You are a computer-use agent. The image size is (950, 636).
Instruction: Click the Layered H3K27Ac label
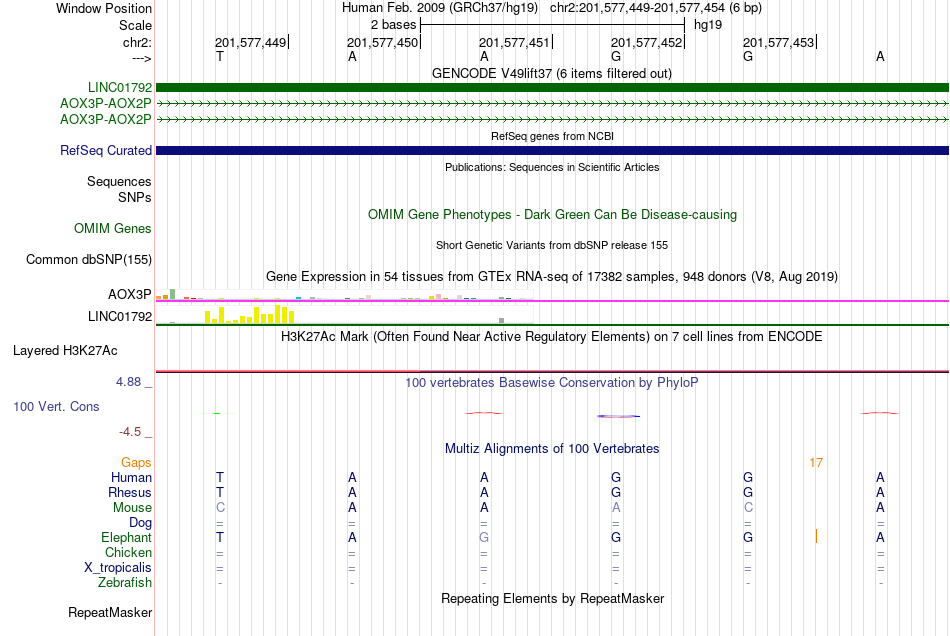(65, 350)
